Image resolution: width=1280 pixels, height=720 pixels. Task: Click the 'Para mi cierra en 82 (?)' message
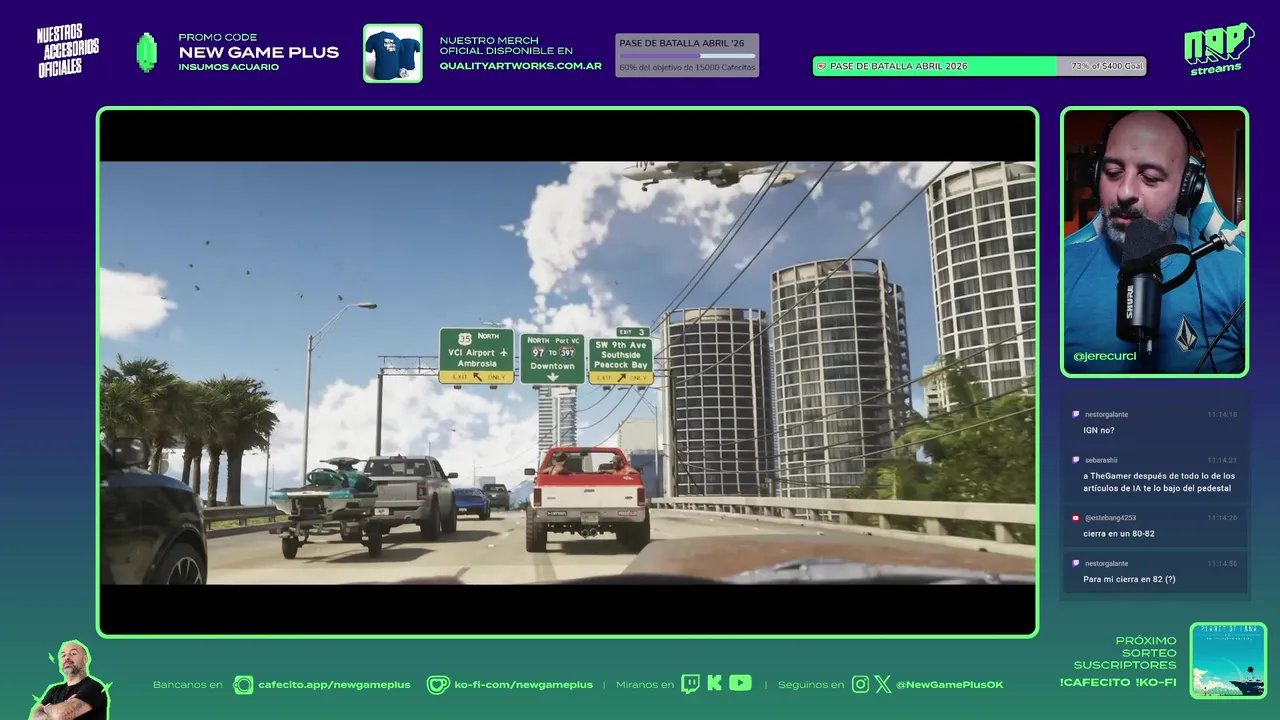(x=1129, y=579)
